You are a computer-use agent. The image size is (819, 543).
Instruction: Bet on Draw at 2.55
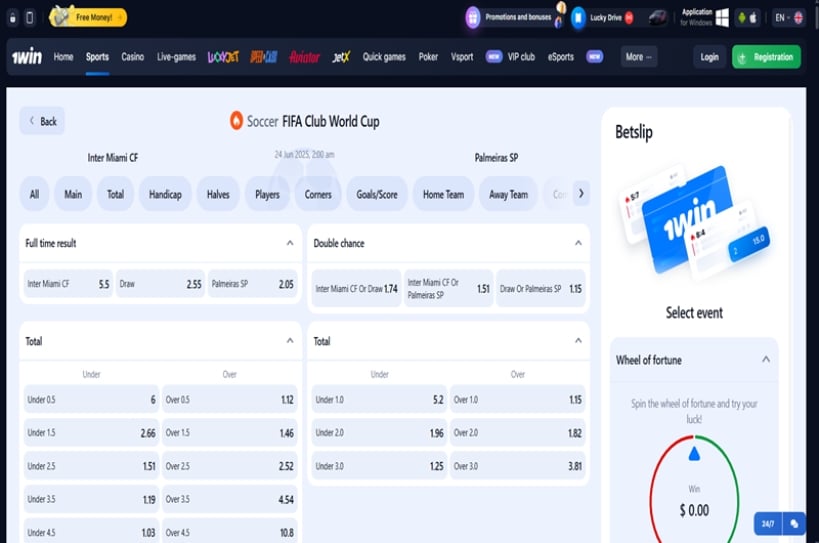(160, 284)
